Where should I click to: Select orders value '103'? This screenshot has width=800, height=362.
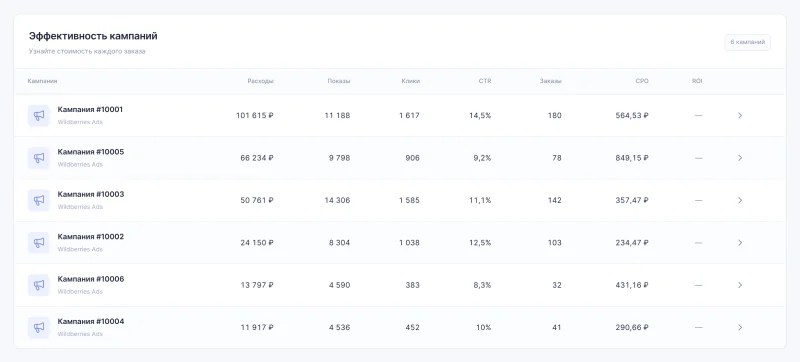[x=554, y=243]
